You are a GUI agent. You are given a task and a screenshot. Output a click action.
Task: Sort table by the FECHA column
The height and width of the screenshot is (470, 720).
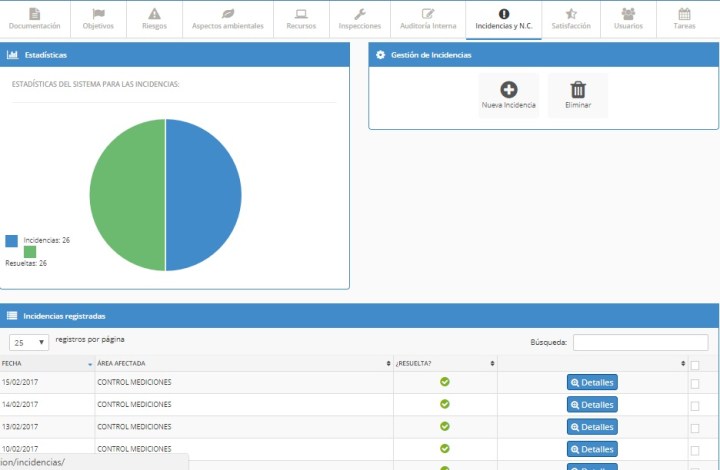click(x=46, y=363)
